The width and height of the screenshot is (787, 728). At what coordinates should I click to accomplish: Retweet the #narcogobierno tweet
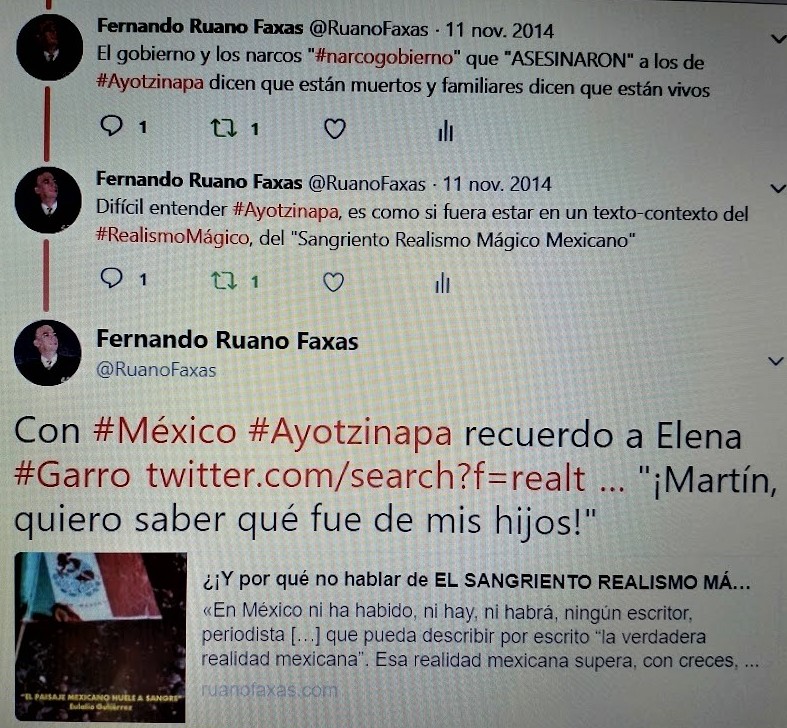[223, 128]
